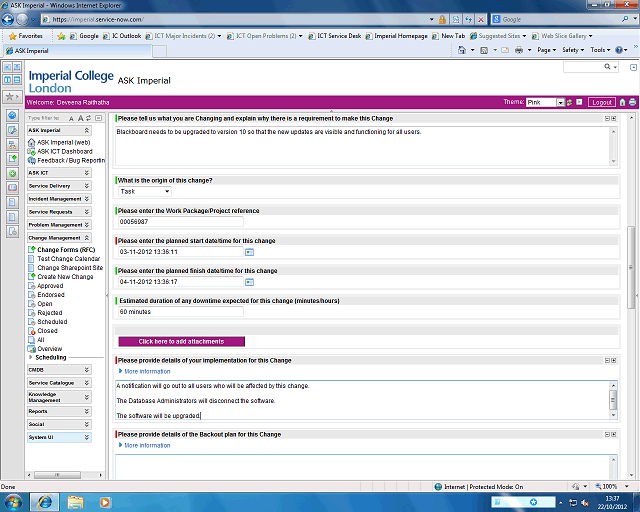Viewport: 640px width, 512px height.
Task: Open Create New Change in navigator
Action: pos(65,277)
